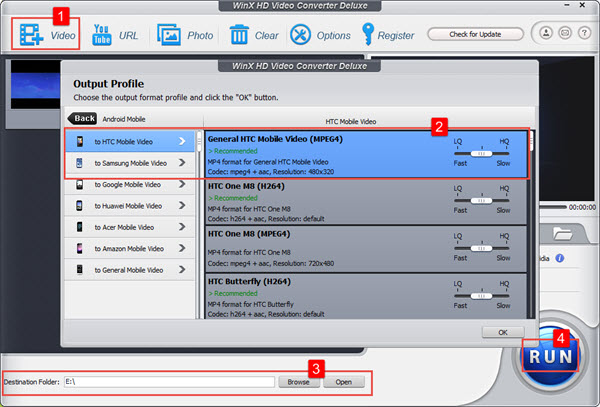Open the YouTube URL download icon
Screen dimensions: 600x407
(101, 35)
